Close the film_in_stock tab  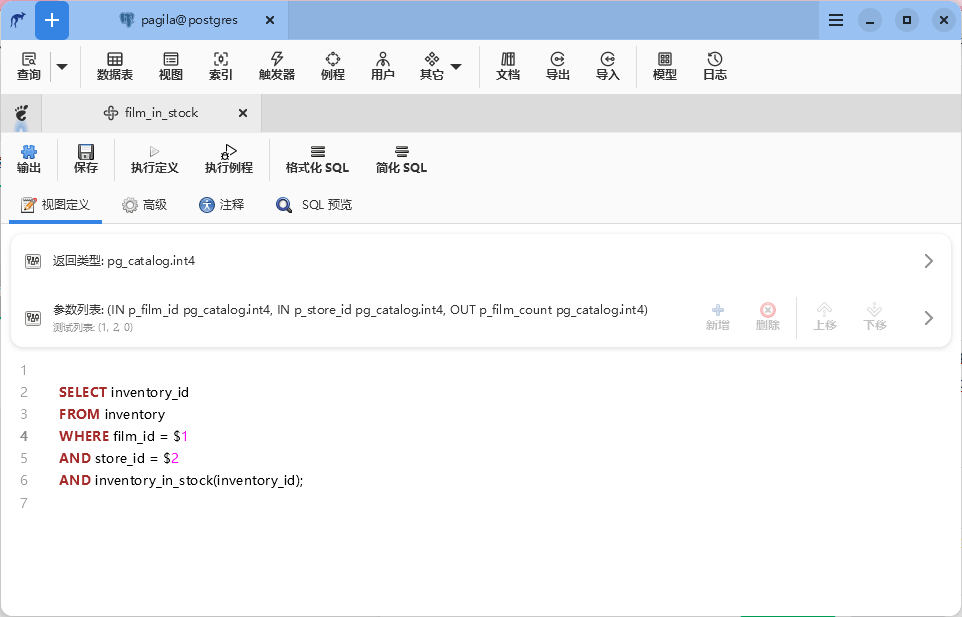coord(243,113)
